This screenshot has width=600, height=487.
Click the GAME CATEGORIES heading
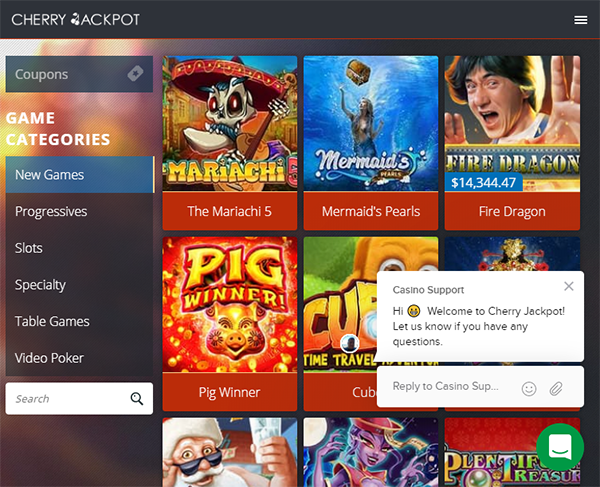pyautogui.click(x=58, y=129)
